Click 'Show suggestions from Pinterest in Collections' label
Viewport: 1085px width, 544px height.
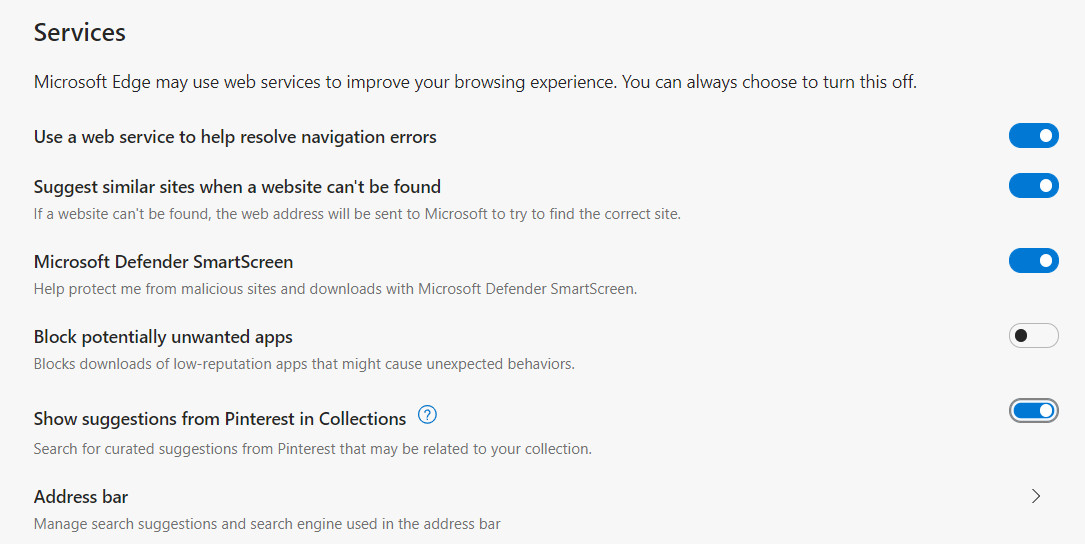[x=220, y=419]
